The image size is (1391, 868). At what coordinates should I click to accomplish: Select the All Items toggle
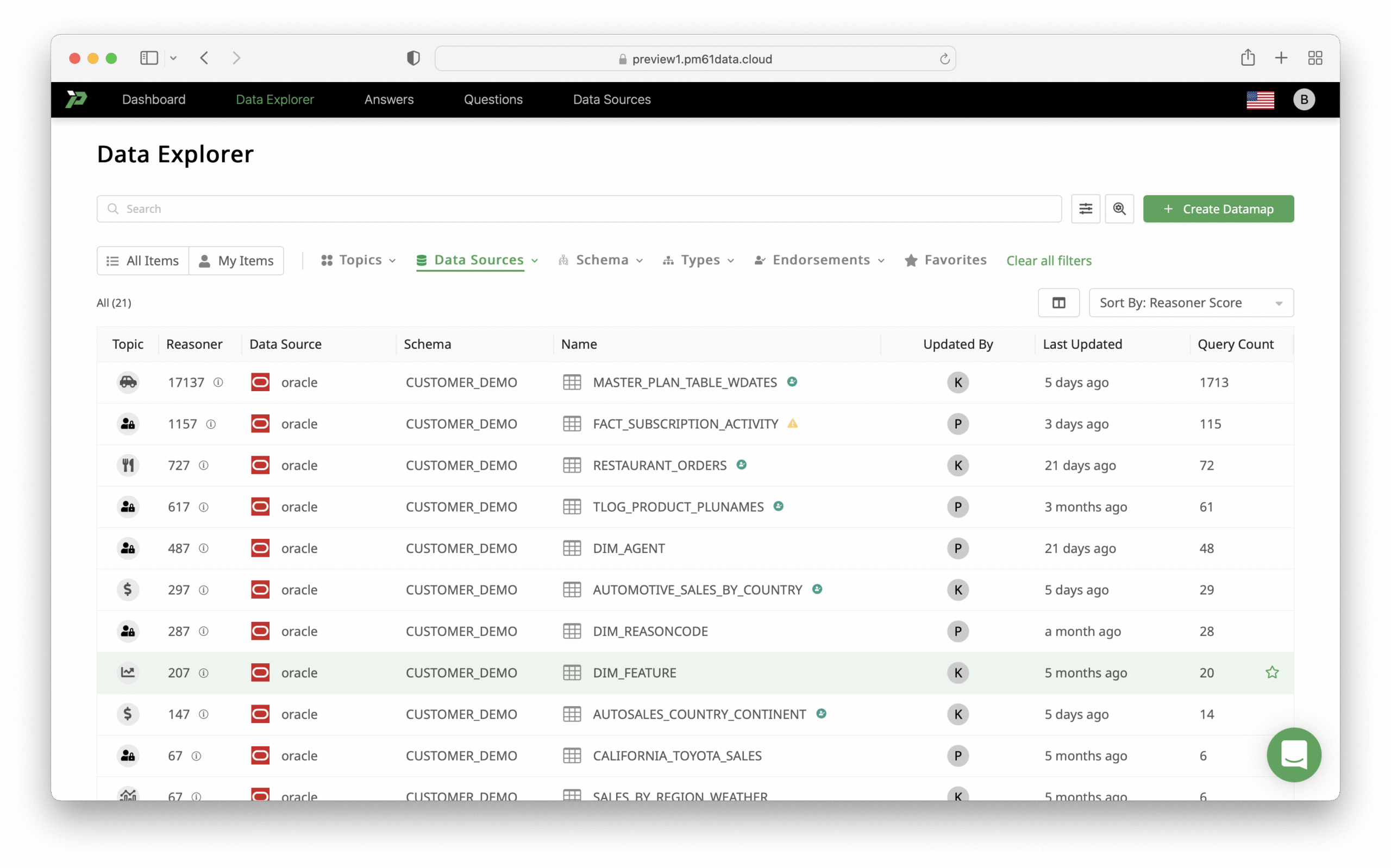click(143, 261)
